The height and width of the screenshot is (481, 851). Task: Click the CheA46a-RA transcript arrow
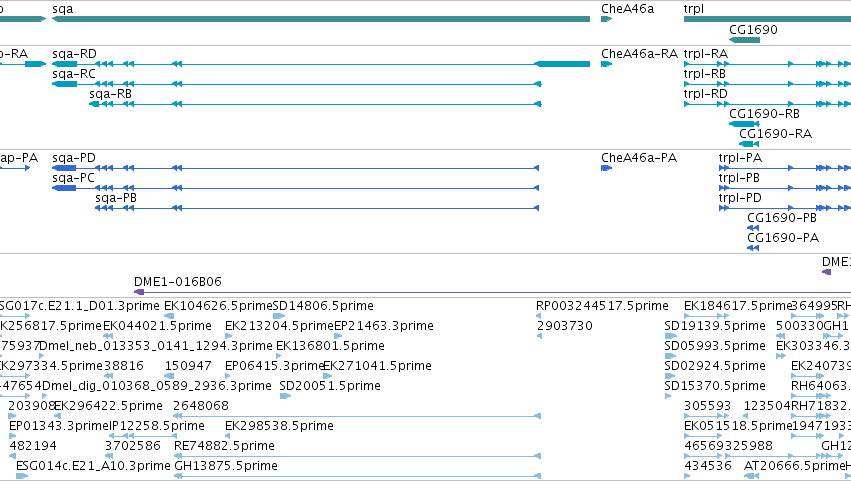[606, 64]
